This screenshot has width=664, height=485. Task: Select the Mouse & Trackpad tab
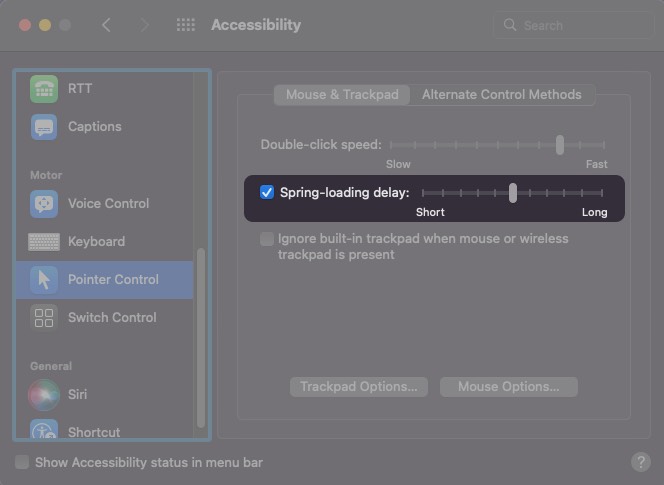(342, 94)
